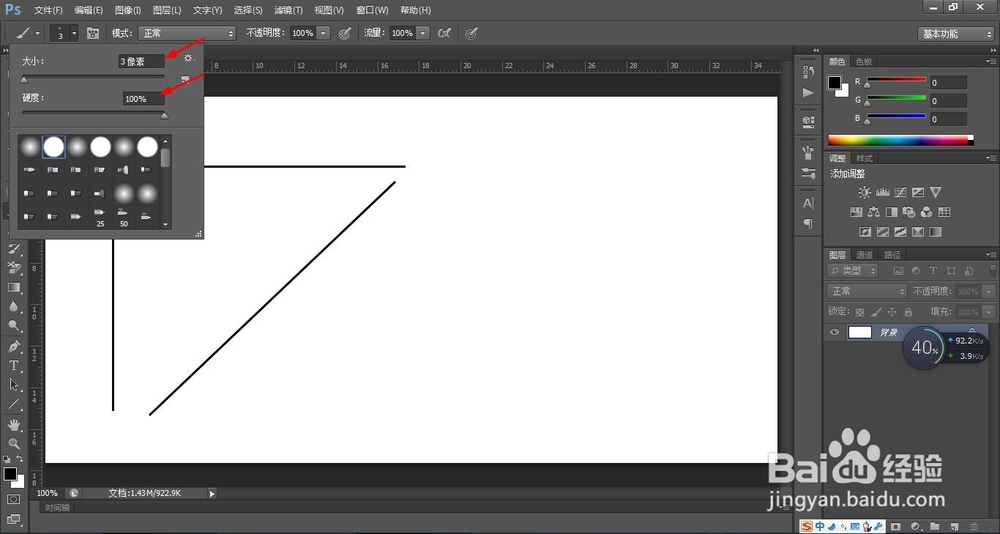The image size is (1000, 534).
Task: Select the hard round brush thumbnail
Action: [x=54, y=147]
